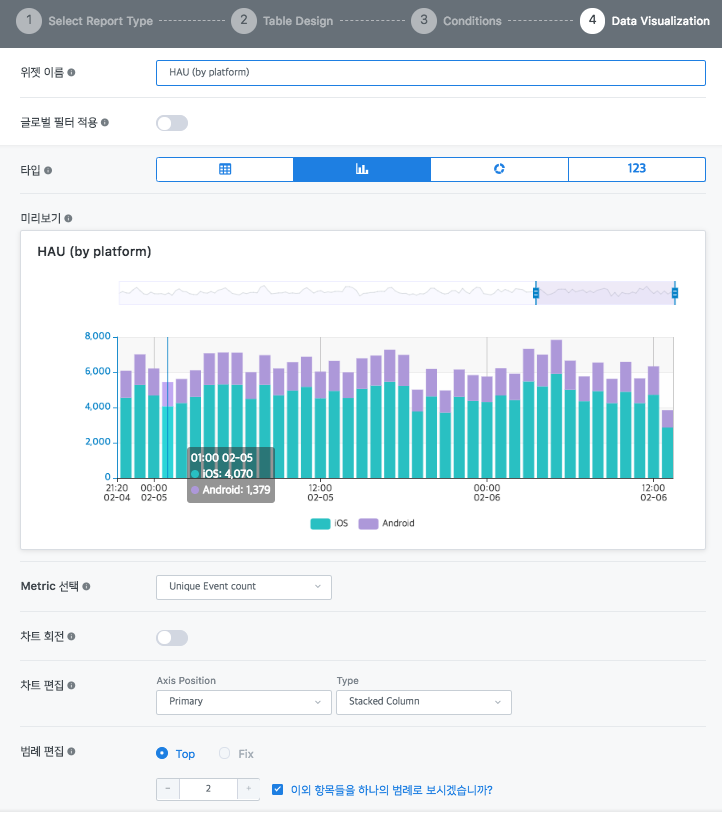
Task: Click right handle of chart range selector
Action: [675, 293]
